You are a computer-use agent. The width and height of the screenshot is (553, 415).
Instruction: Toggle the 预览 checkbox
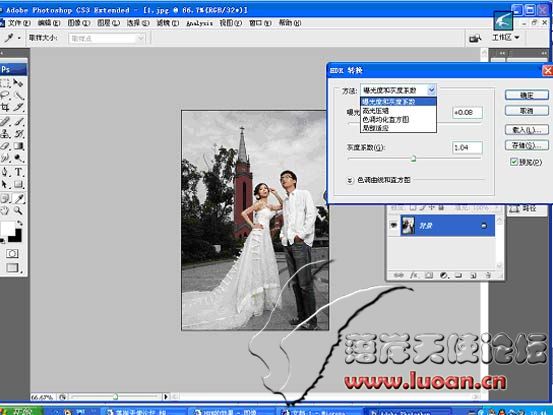pos(514,162)
